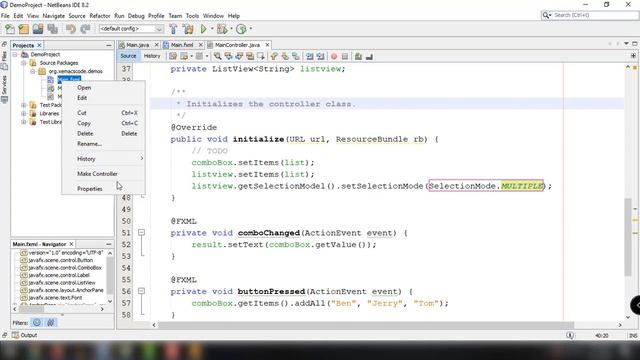Run the project with green play icon
The image size is (640, 360).
tap(204, 29)
